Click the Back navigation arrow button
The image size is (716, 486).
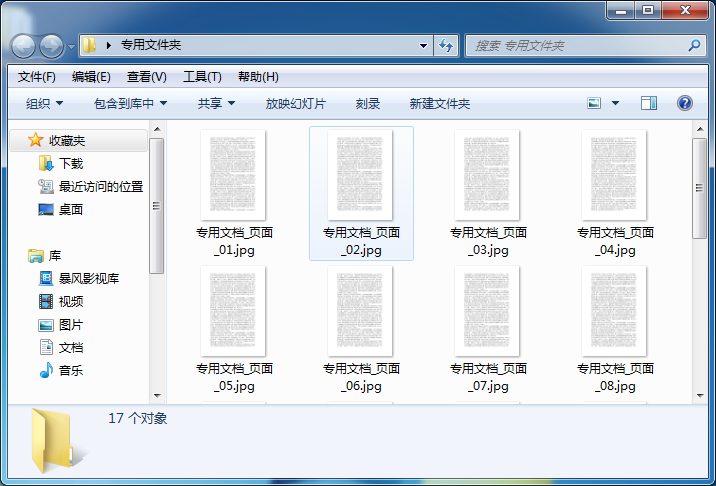point(24,46)
